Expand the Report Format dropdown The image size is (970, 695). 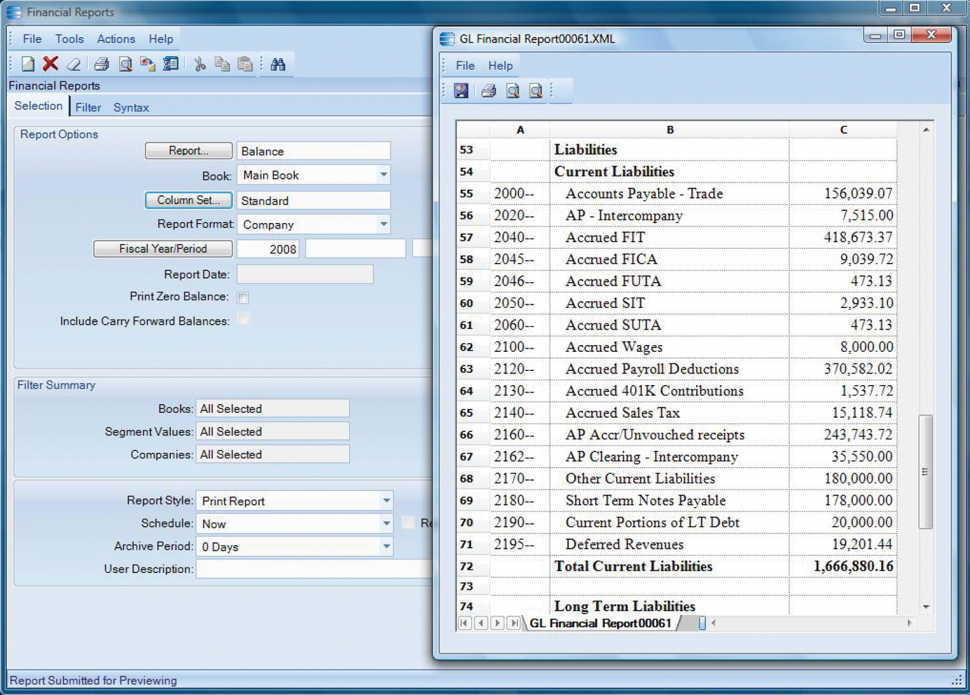383,225
